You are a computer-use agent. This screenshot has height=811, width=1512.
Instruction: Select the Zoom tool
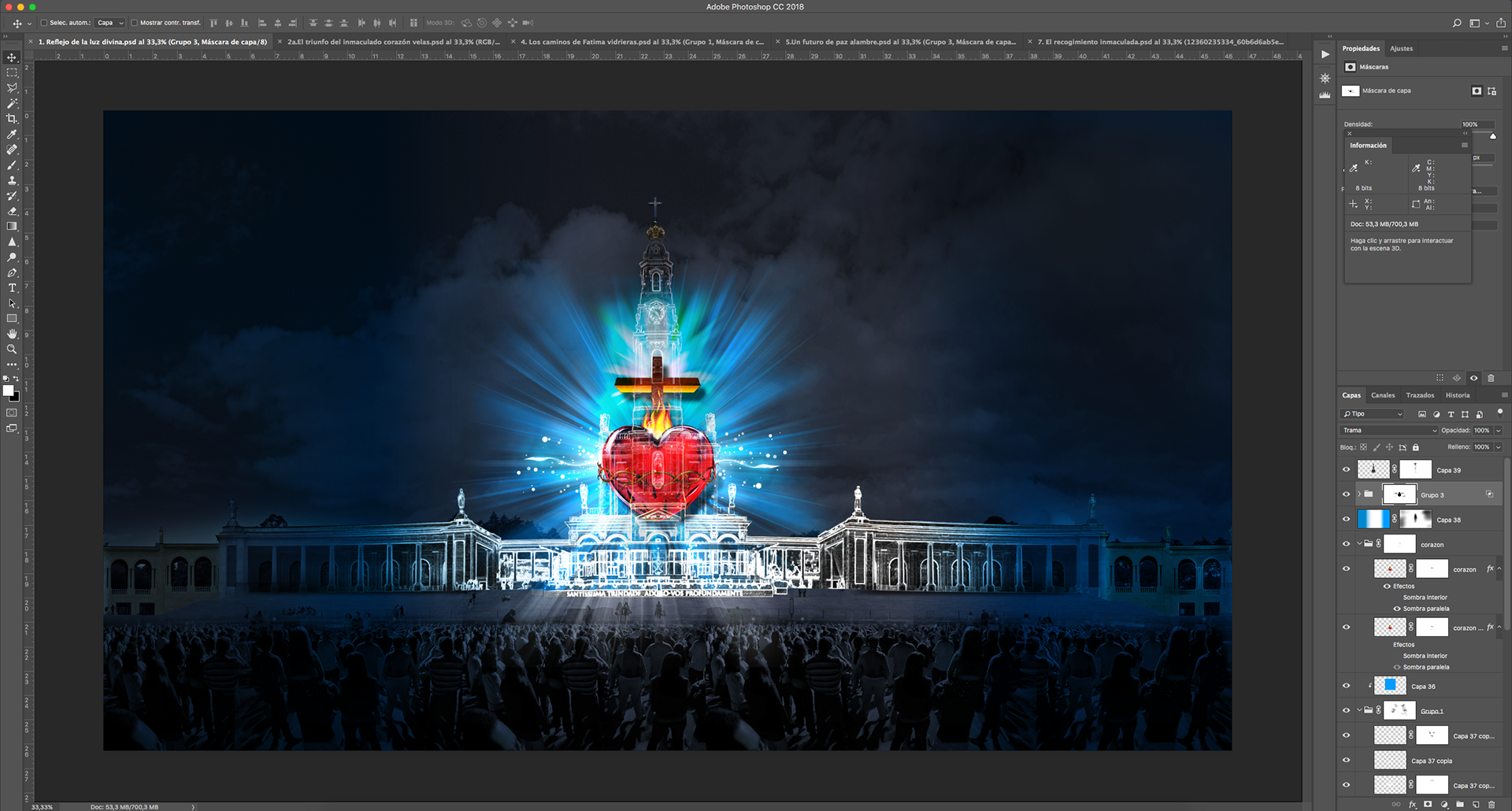click(12, 349)
